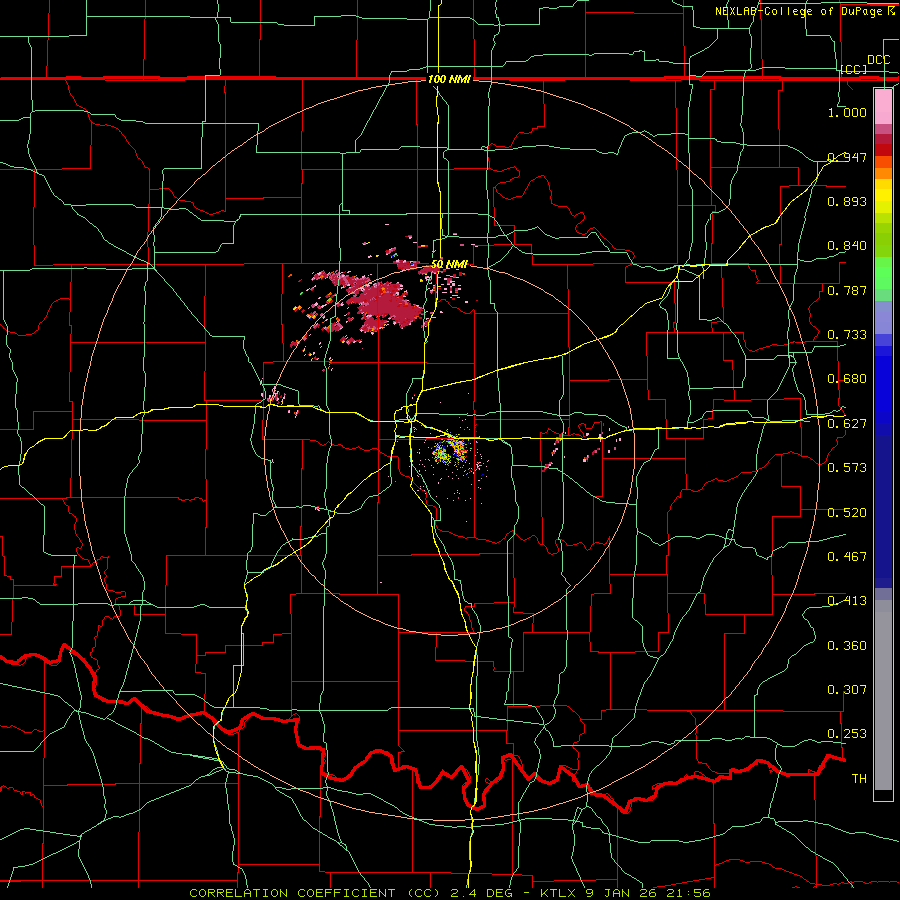Screen dimensions: 900x900
Task: Select the 0.840 scale value
Action: pyautogui.click(x=847, y=246)
